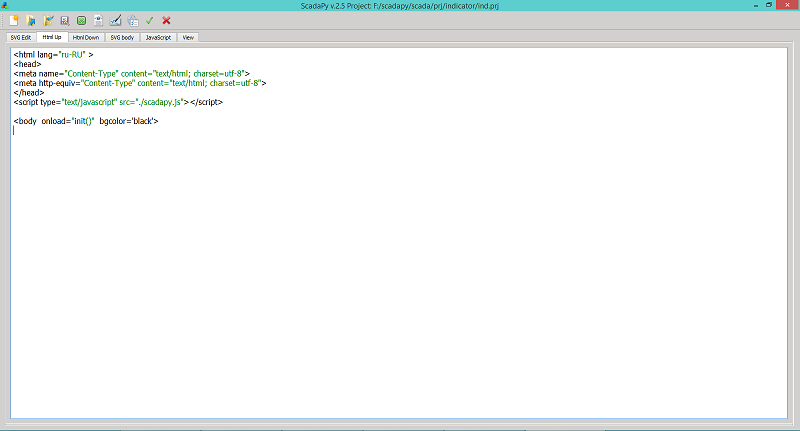Click the folder icon with blue checkmark
Image resolution: width=800 pixels, height=431 pixels.
point(48,20)
